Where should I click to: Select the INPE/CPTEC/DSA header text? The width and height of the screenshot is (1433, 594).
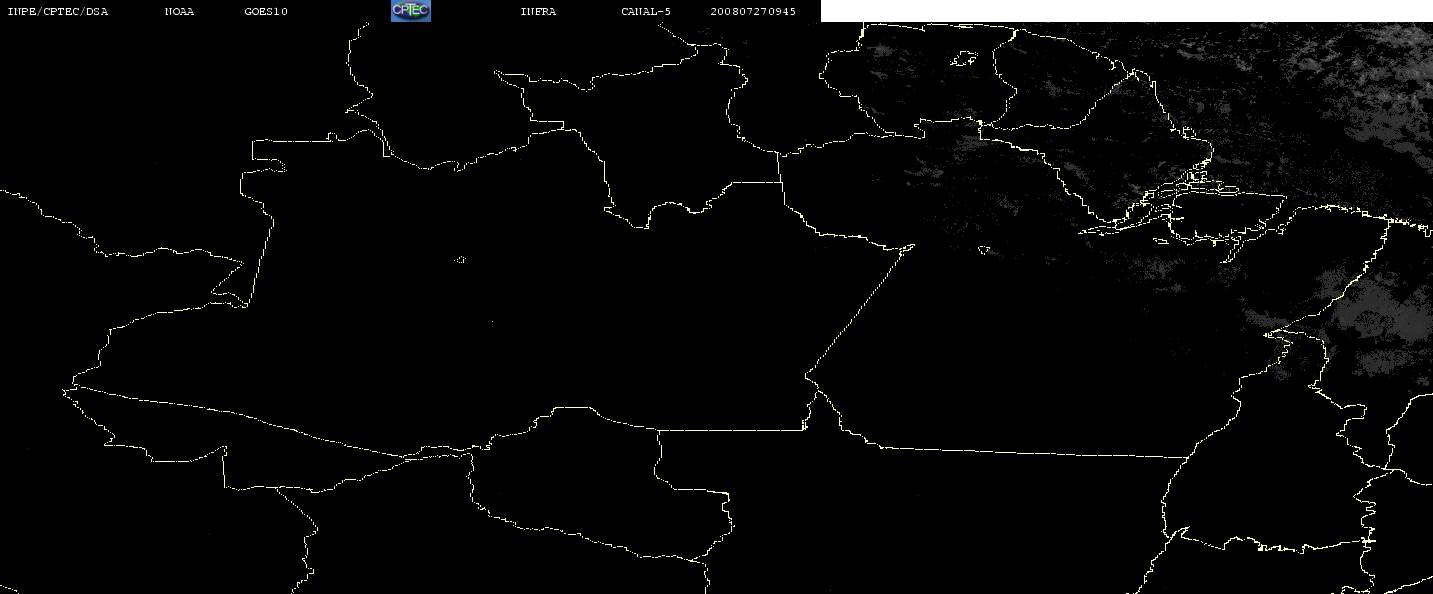coord(58,12)
